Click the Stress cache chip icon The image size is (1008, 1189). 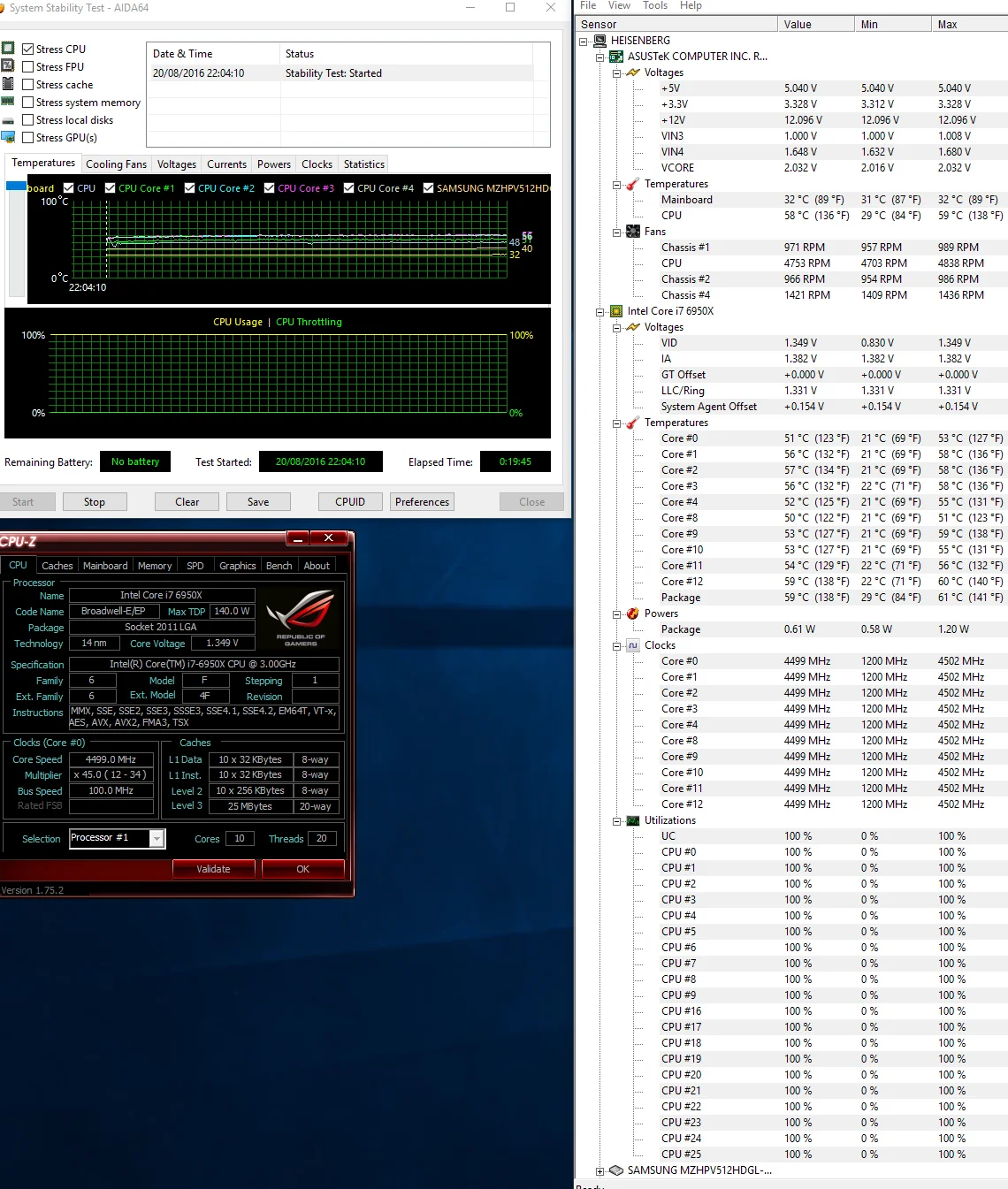[x=8, y=84]
